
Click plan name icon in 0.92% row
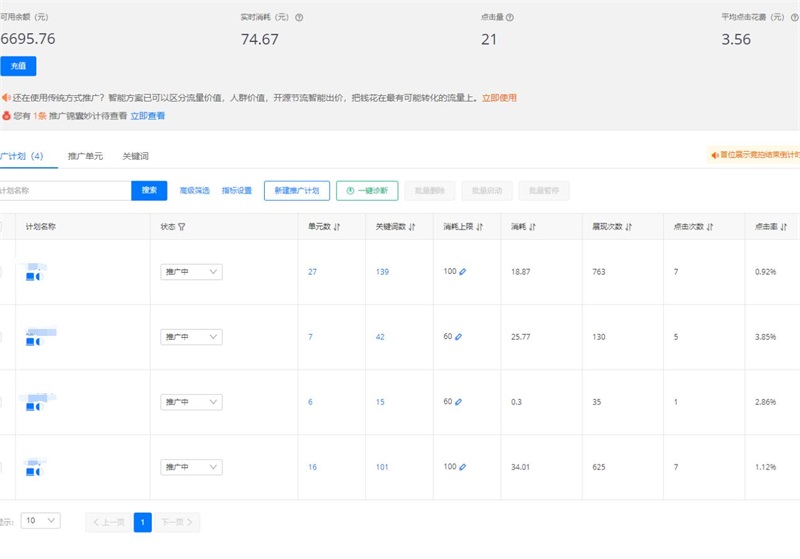(x=35, y=276)
